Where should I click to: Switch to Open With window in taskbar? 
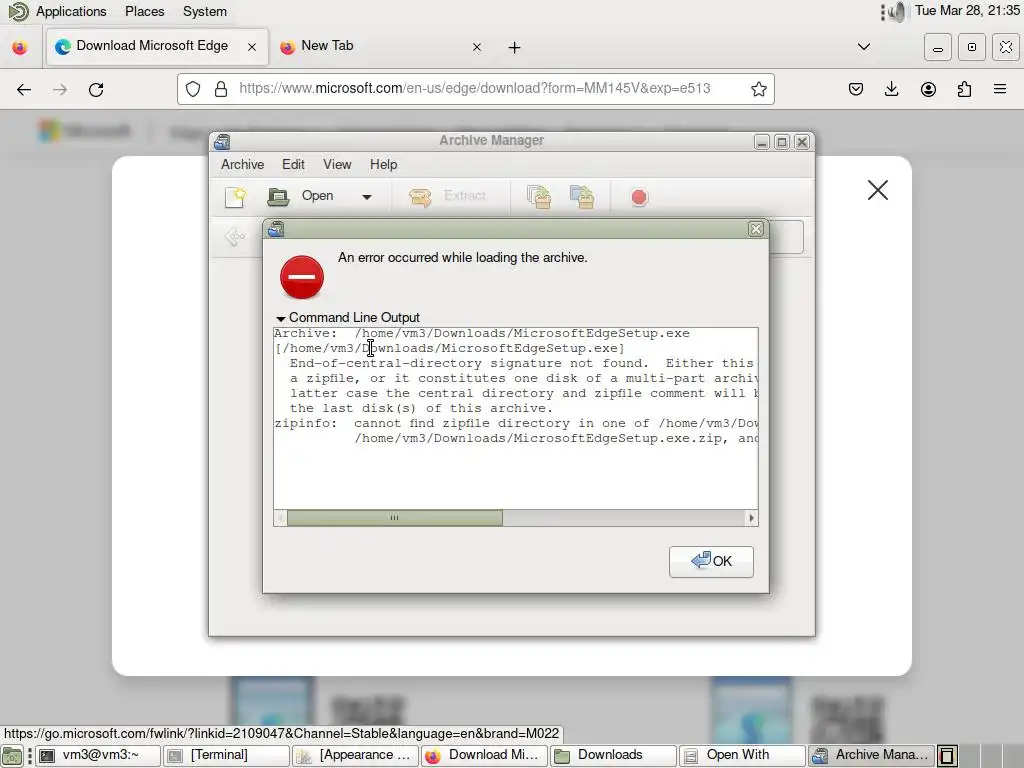(742, 756)
